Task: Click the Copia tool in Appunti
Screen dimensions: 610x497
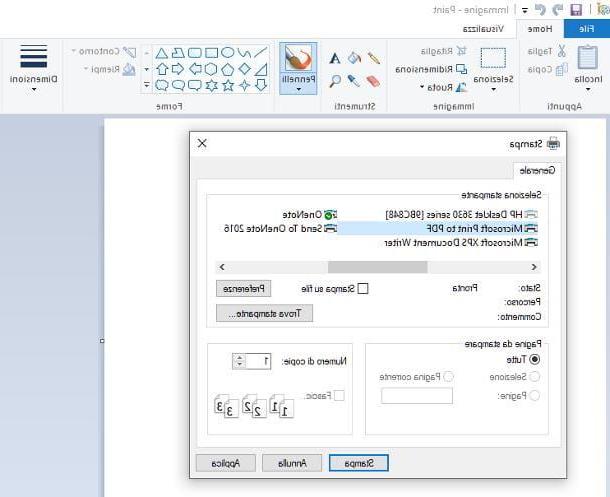Action: 547,69
